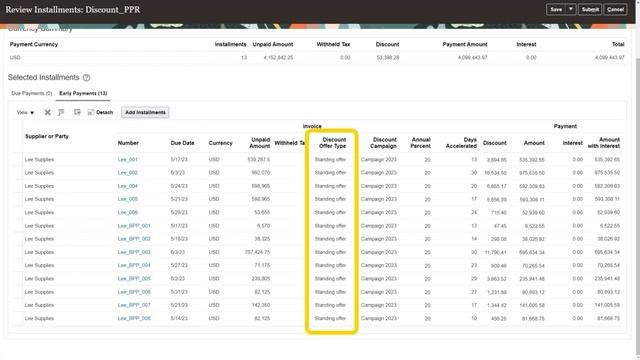
Task: Open invoice link Lee_BPP_006
Action: click(x=134, y=292)
